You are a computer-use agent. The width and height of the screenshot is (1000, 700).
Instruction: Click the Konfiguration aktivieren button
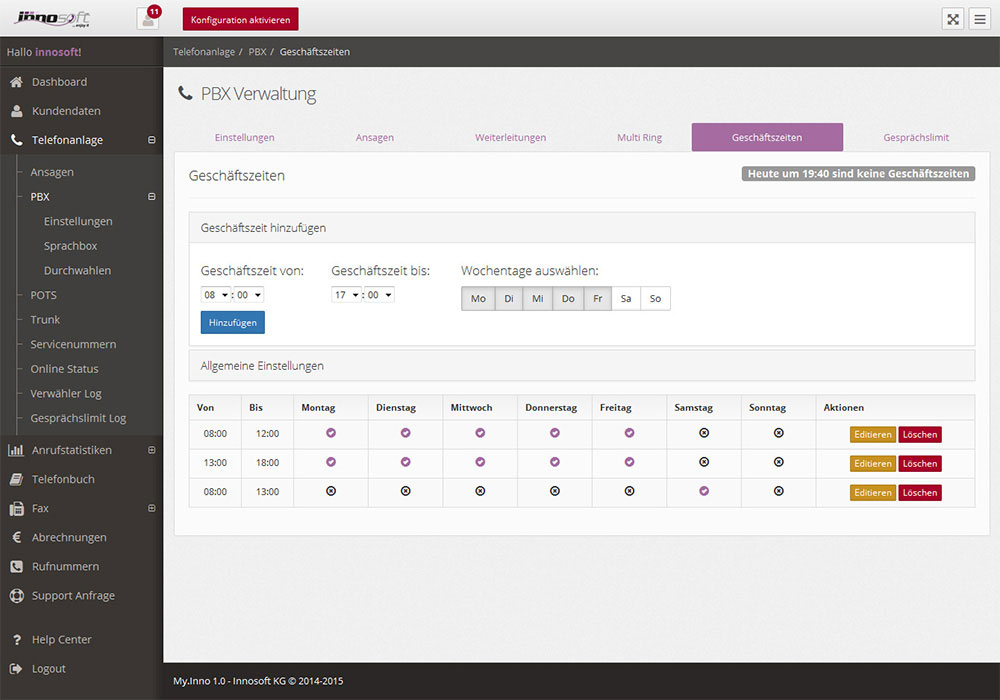[x=240, y=19]
